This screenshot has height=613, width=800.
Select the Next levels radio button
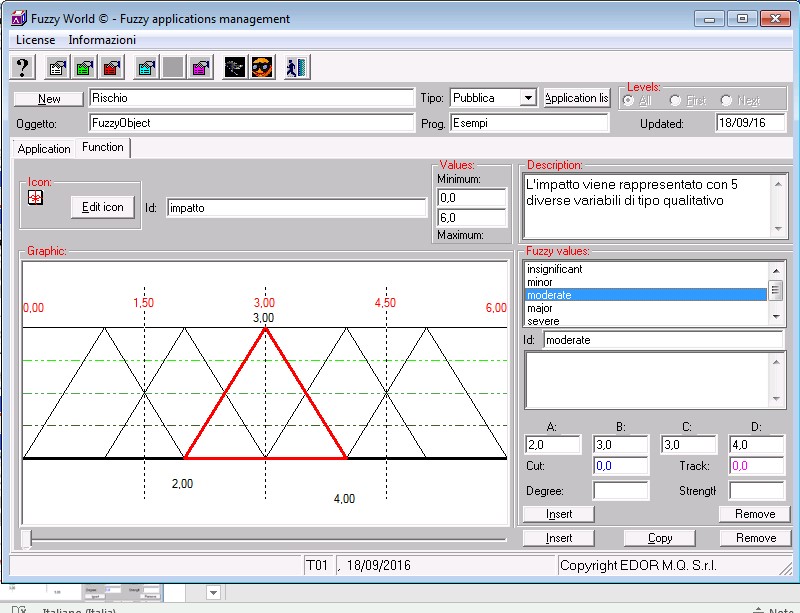(726, 101)
